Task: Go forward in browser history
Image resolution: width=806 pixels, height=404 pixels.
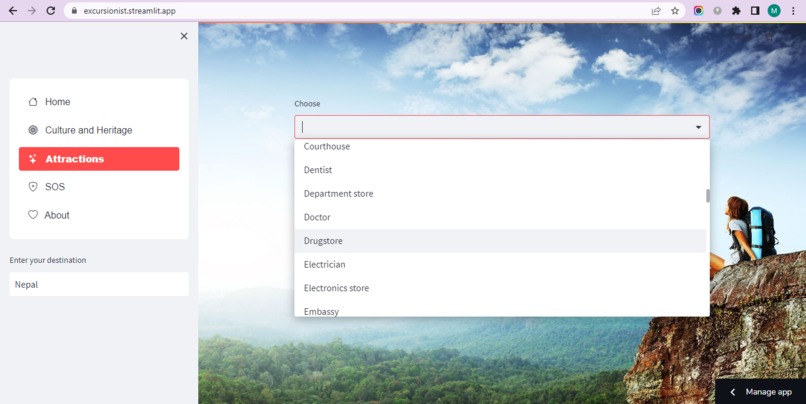Action: coord(32,11)
